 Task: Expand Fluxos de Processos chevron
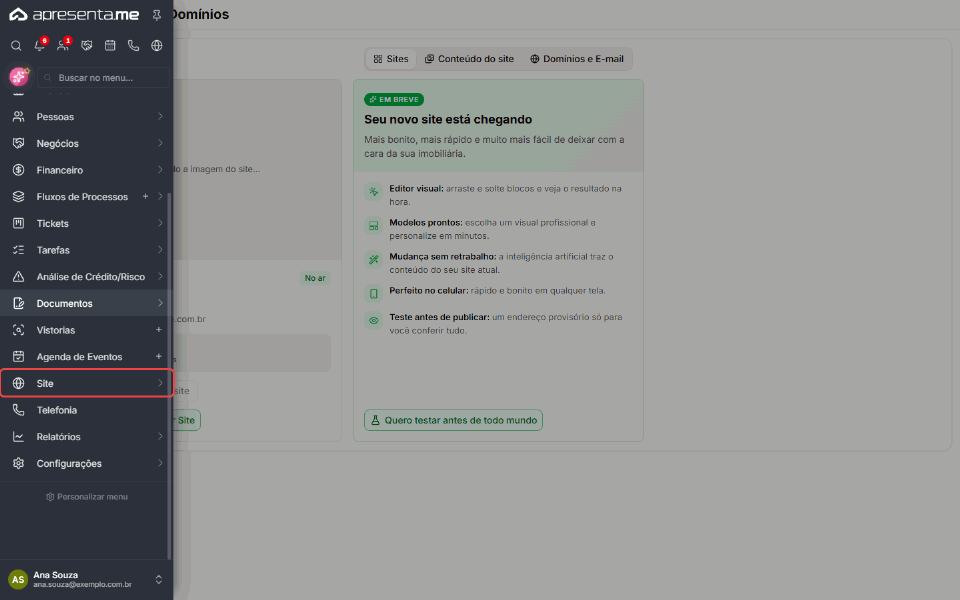tap(160, 197)
